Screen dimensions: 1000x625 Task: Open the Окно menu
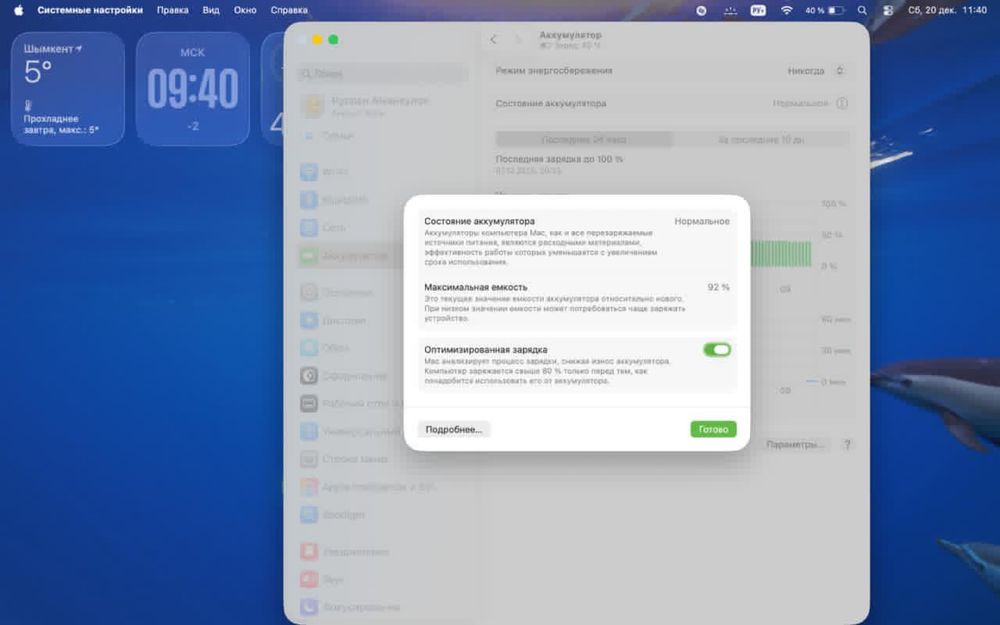pos(245,10)
